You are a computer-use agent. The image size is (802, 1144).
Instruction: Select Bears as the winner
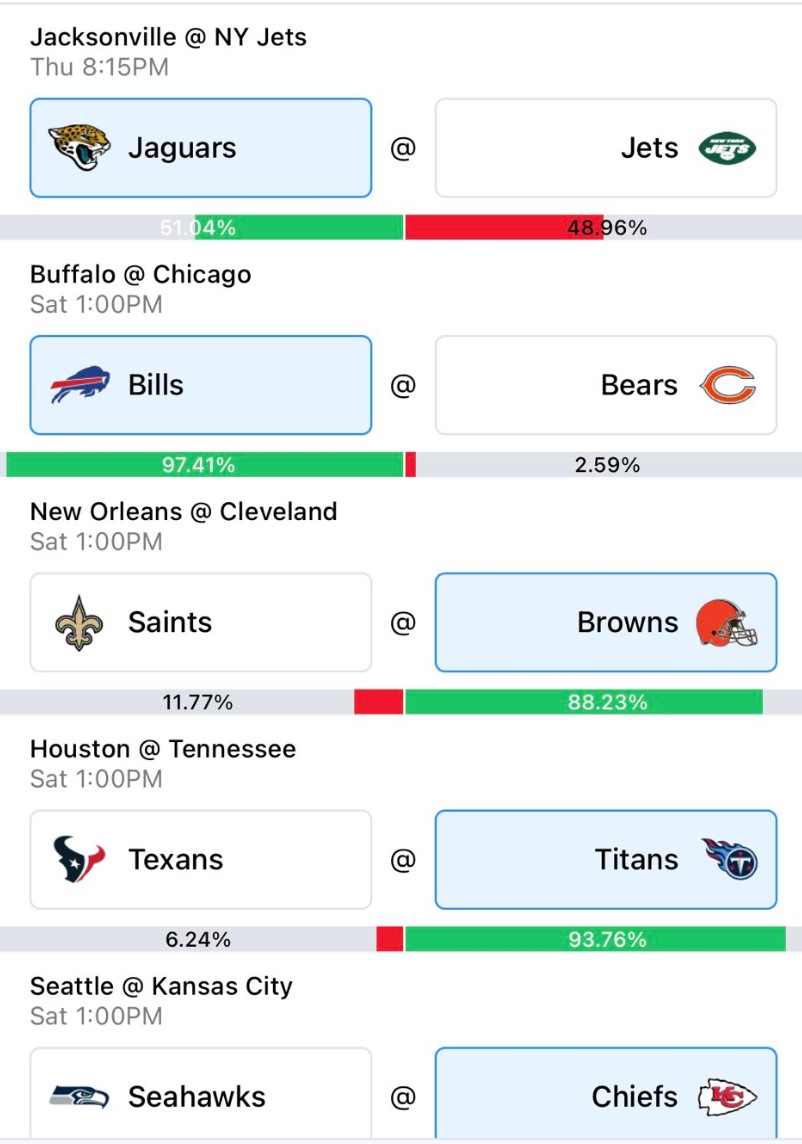[x=606, y=385]
